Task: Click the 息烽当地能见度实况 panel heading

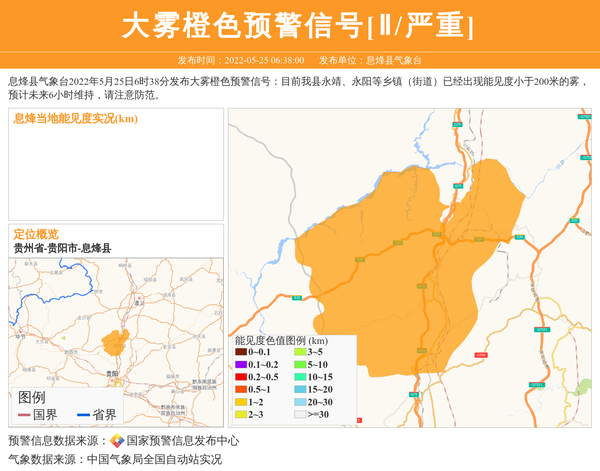Action: tap(76, 119)
